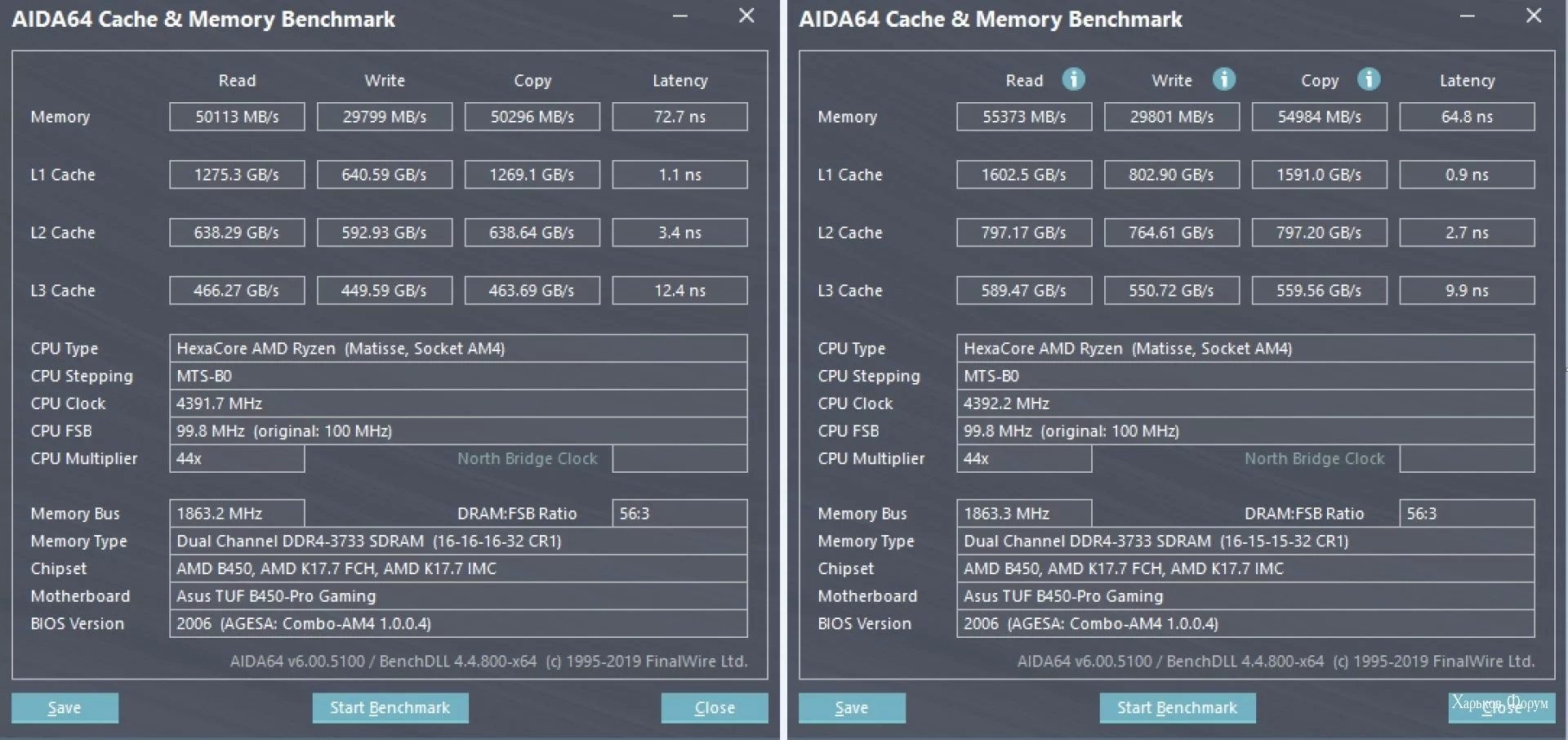Select the right Memory Latency 64.8 ns field

(x=1467, y=117)
